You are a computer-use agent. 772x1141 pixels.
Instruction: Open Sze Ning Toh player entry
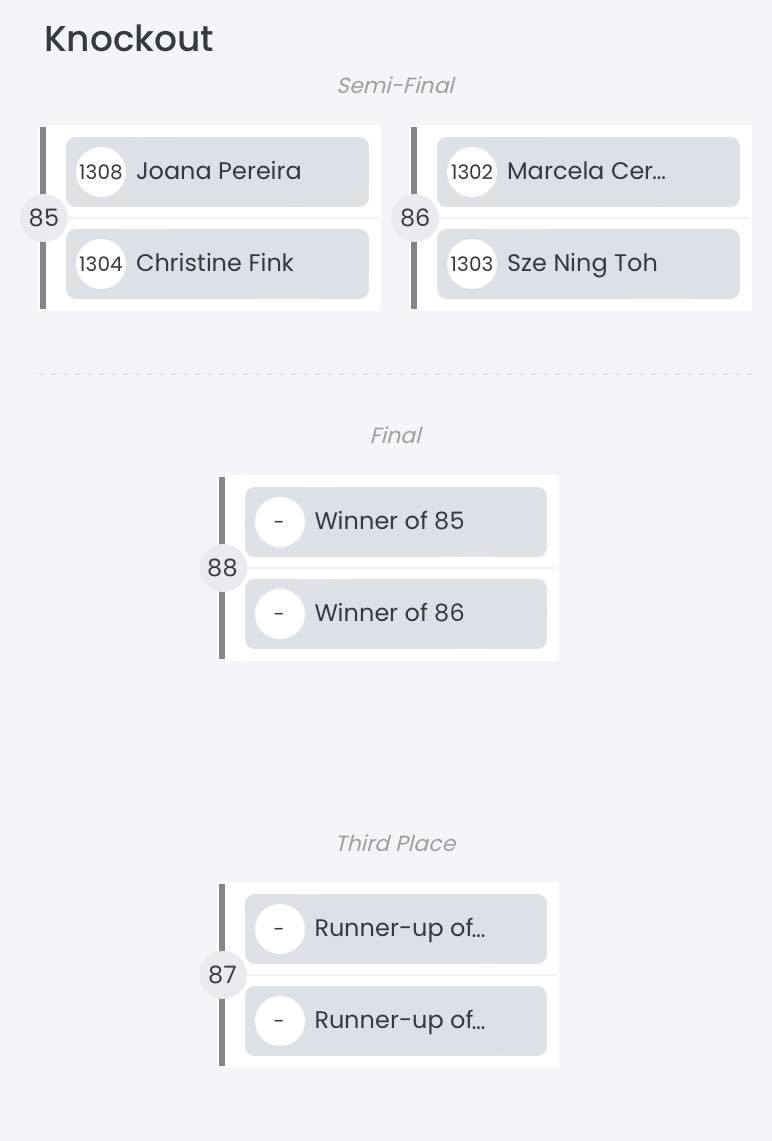[x=582, y=264]
